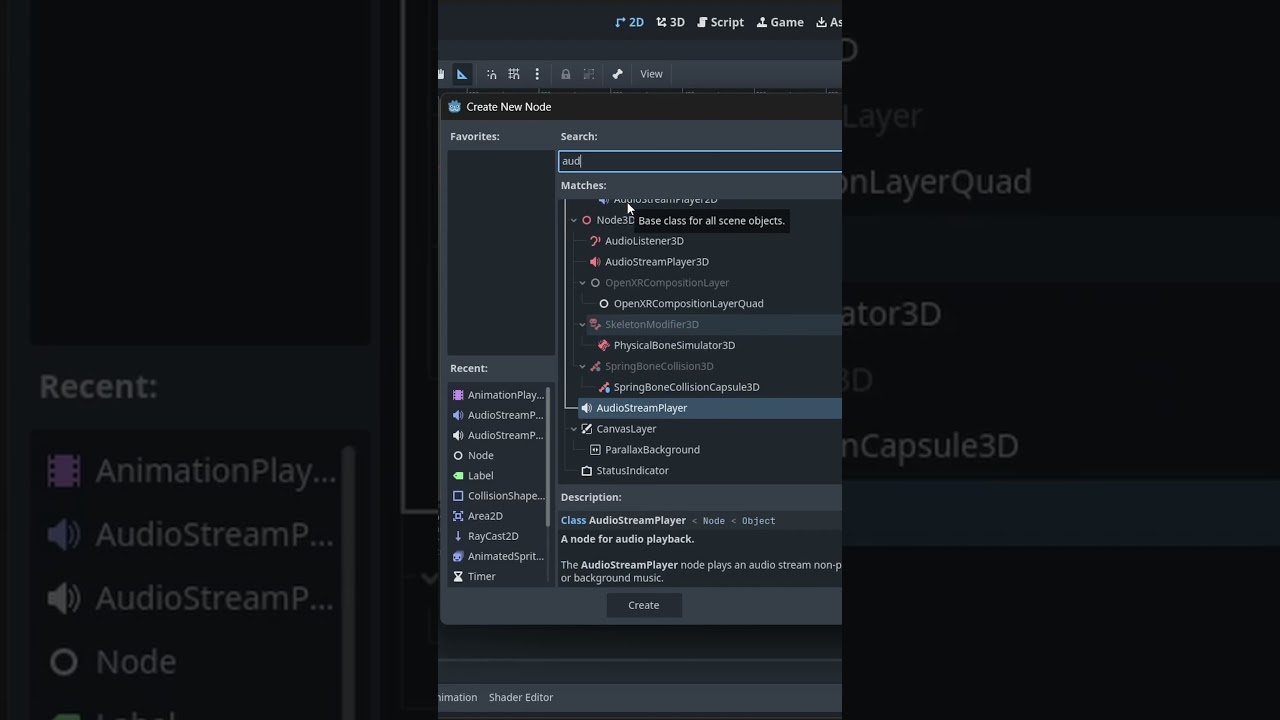
Task: Click SpringBoneCollision3D node icon
Action: coord(595,367)
